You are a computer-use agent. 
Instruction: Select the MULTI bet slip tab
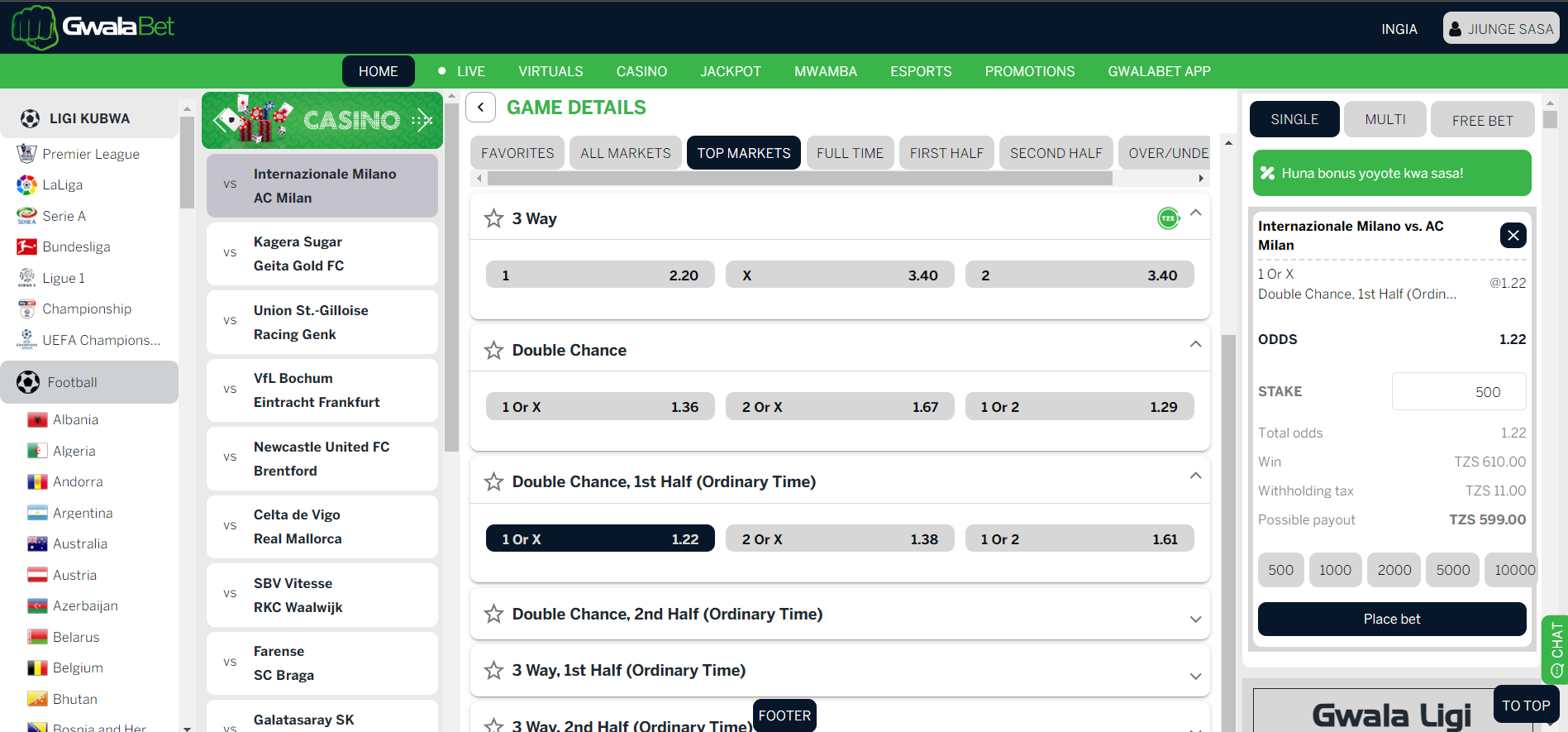point(1385,119)
